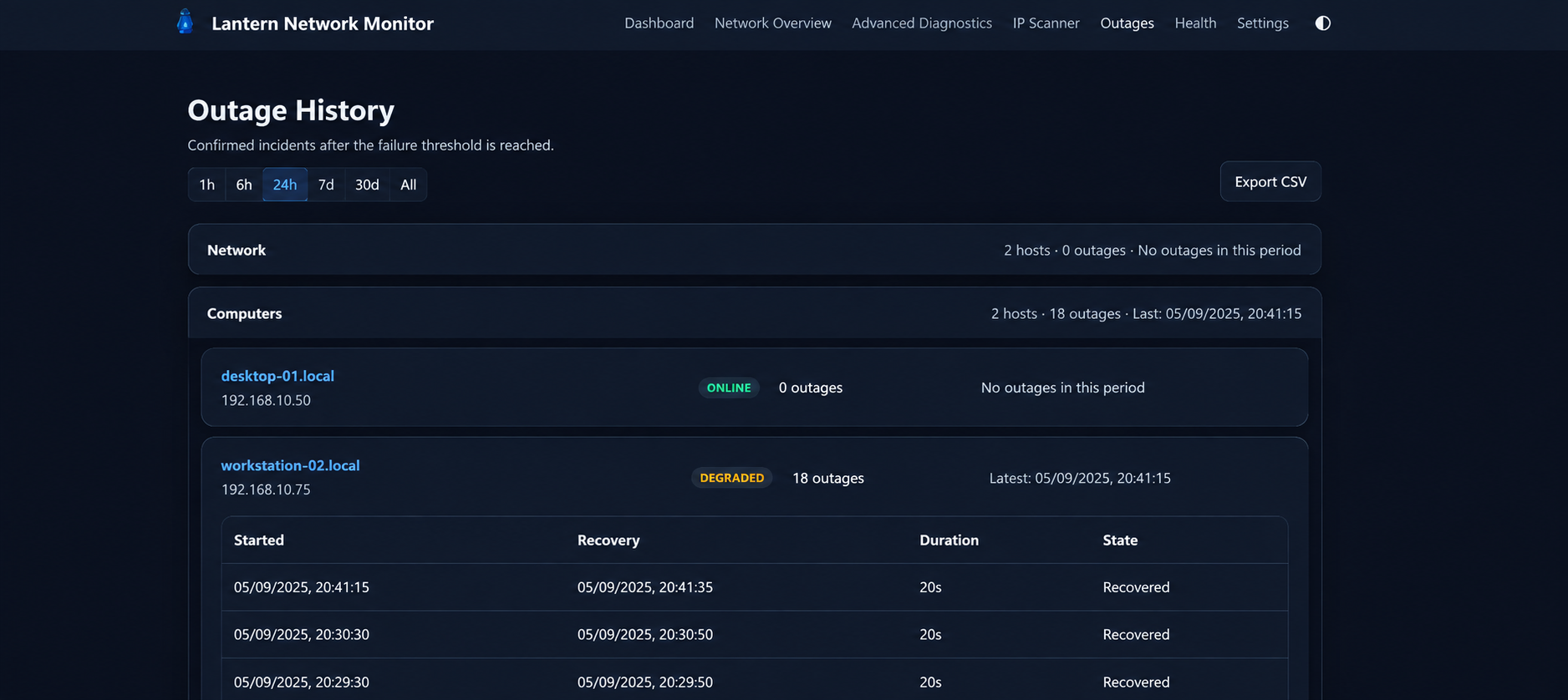Click the 0 outages count
Screen dimensions: 1568x700
click(810, 388)
